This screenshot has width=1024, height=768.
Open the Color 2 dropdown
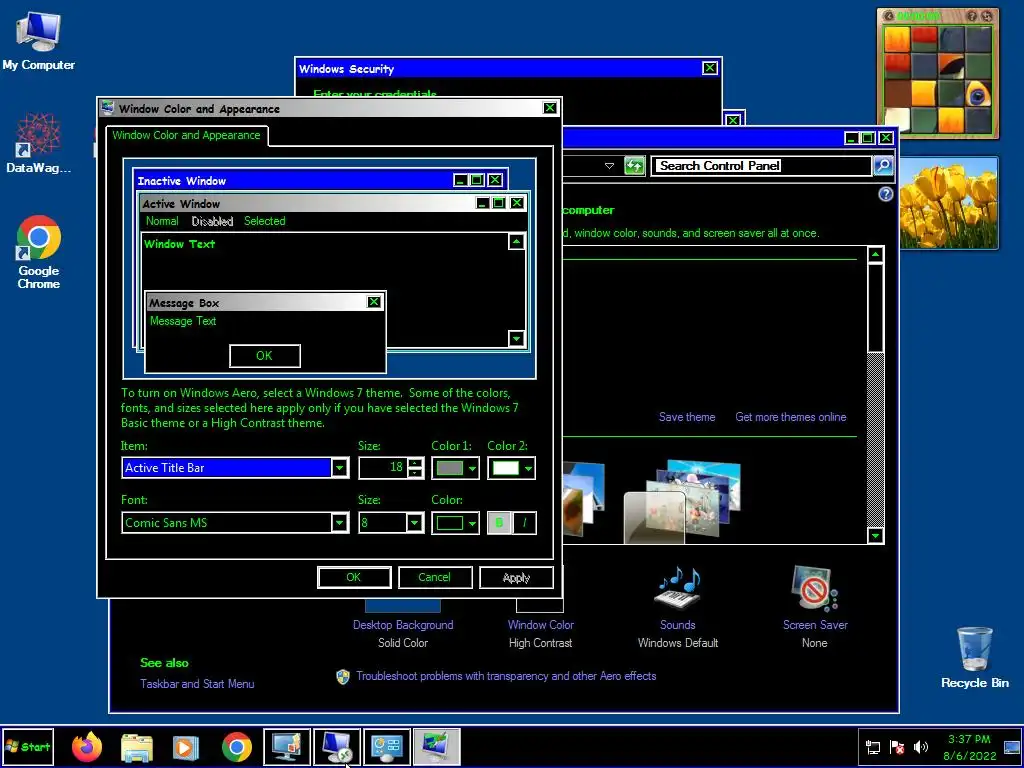pos(511,468)
